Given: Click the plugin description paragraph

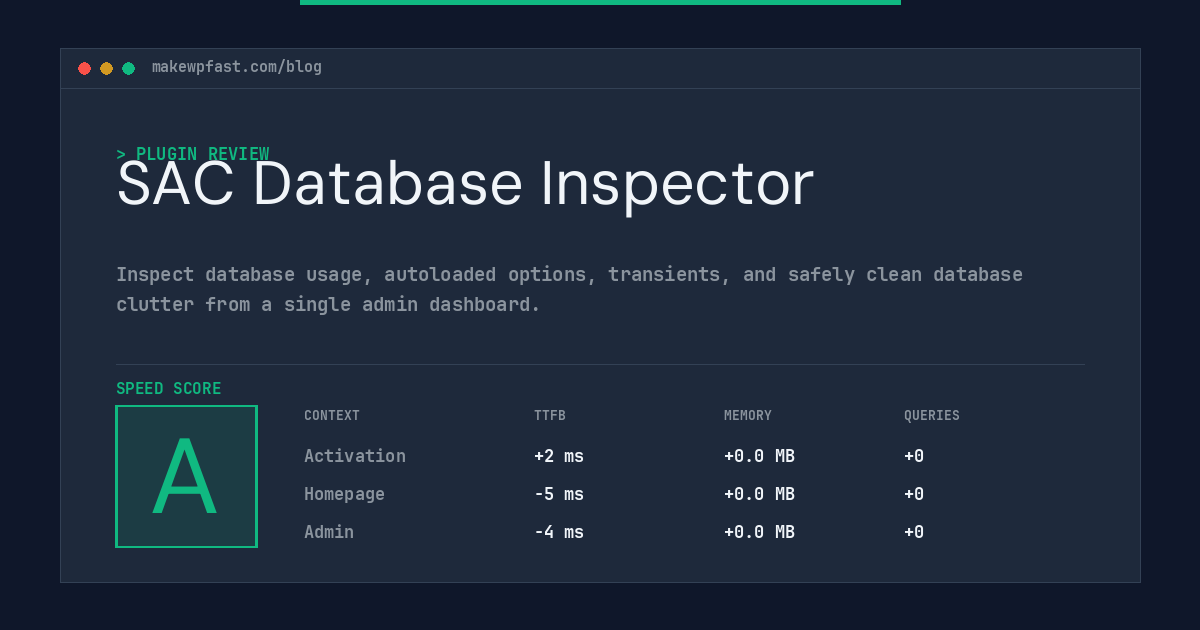Looking at the screenshot, I should click(x=569, y=289).
